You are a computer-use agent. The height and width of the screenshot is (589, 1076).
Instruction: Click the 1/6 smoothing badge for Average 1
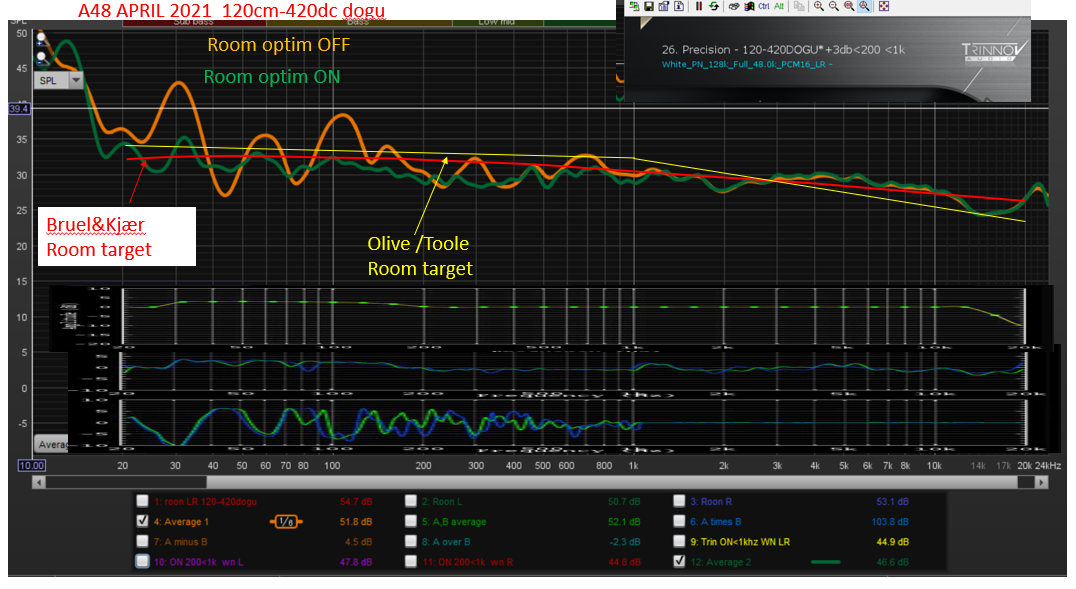(286, 522)
